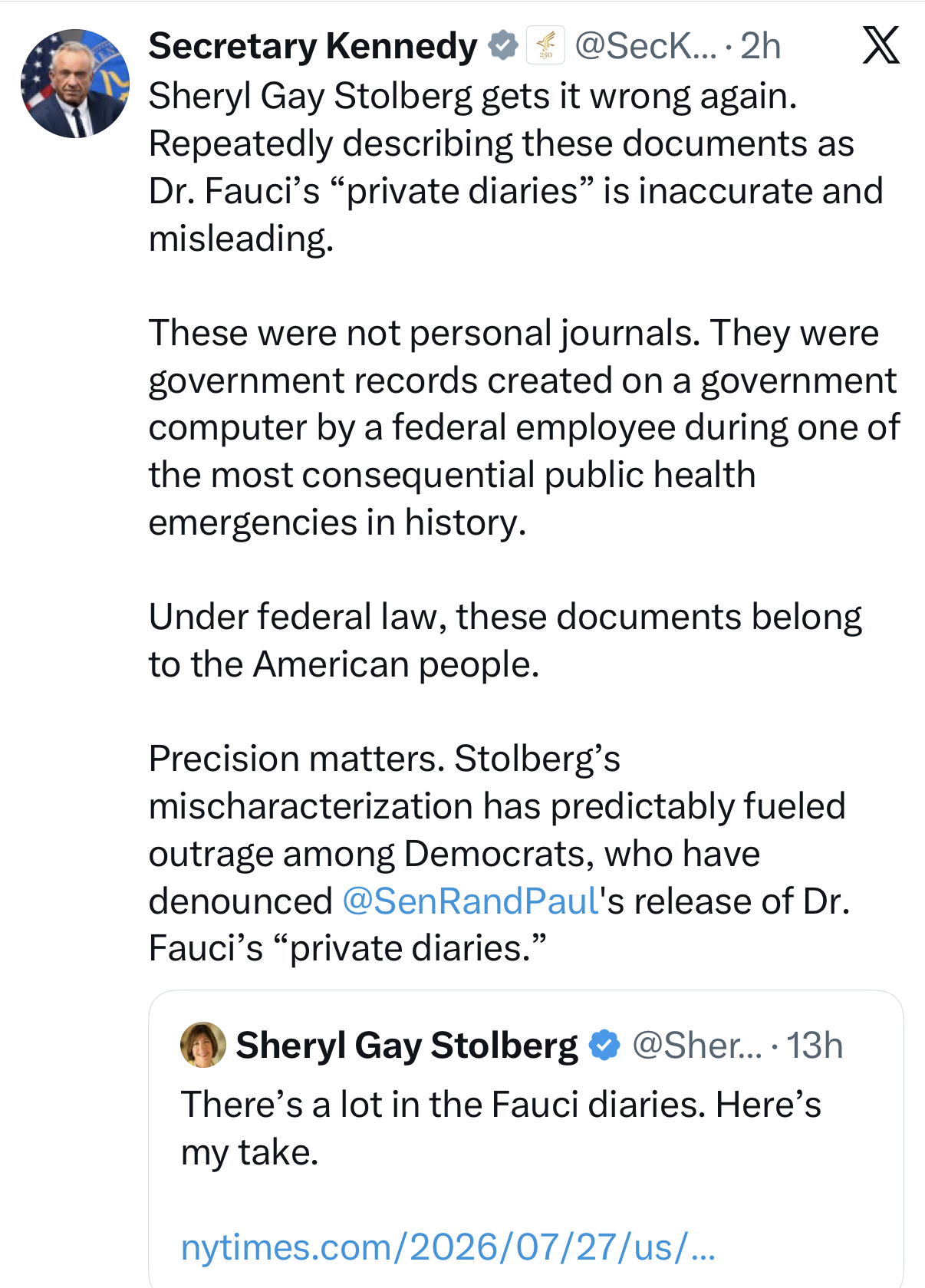Click the X logo icon

coord(881,45)
